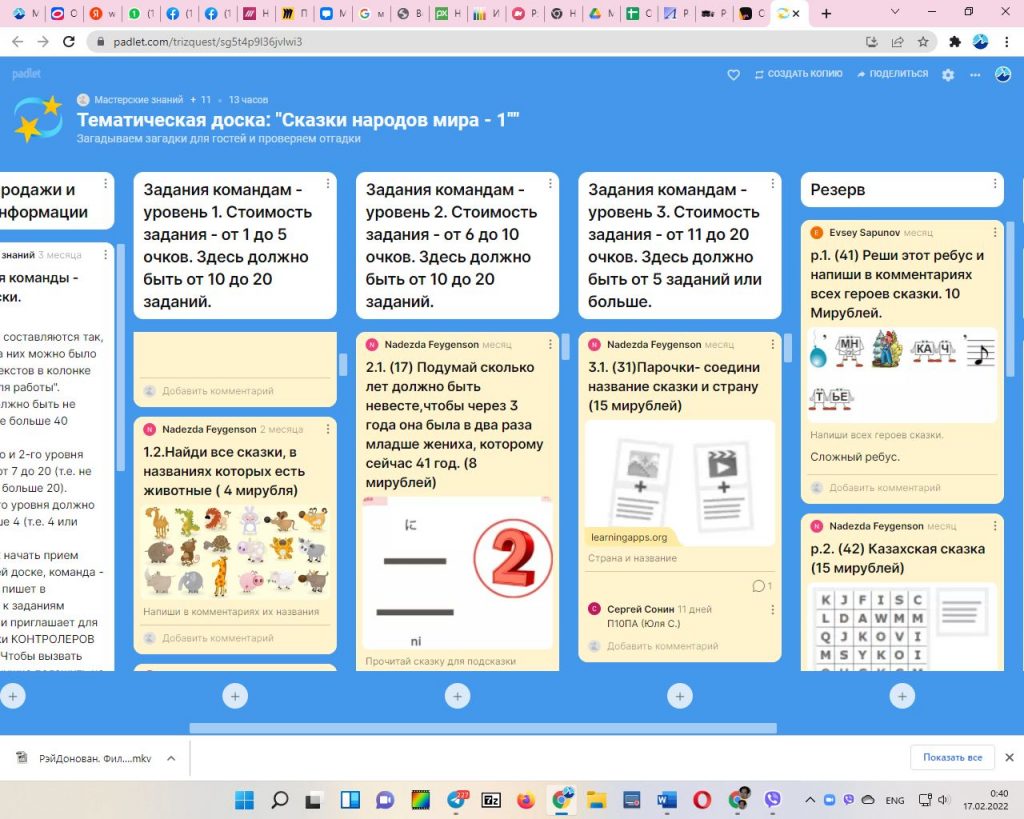Bookmark this page with the star icon
This screenshot has width=1024, height=819.
point(923,42)
